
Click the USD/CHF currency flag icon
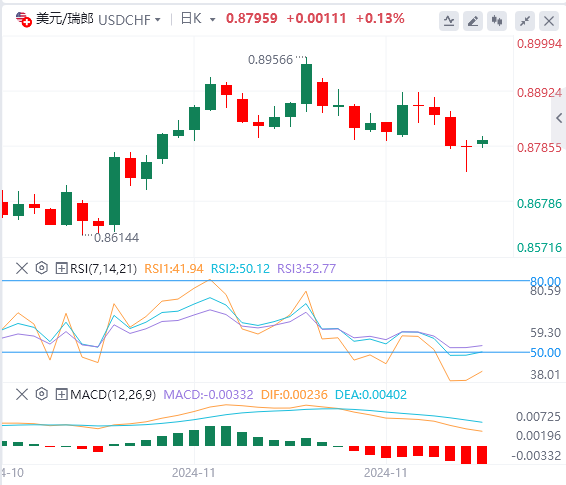click(x=23, y=19)
